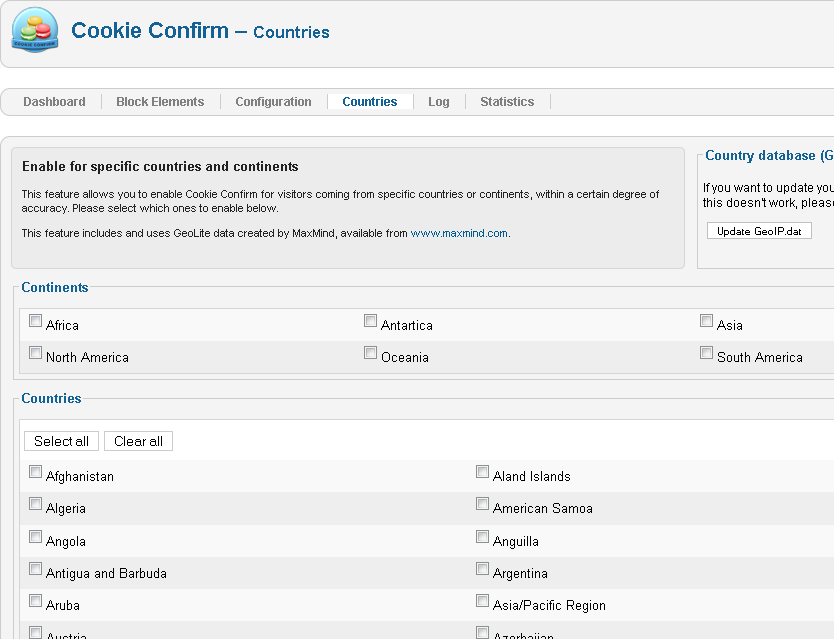Tick the Anguilla checkbox

[482, 537]
